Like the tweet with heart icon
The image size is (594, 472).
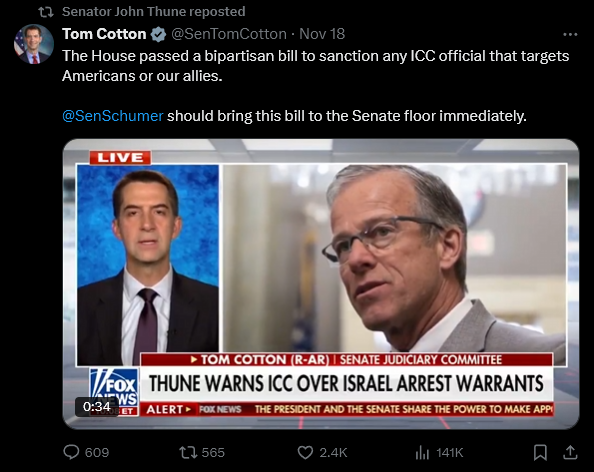pos(305,452)
